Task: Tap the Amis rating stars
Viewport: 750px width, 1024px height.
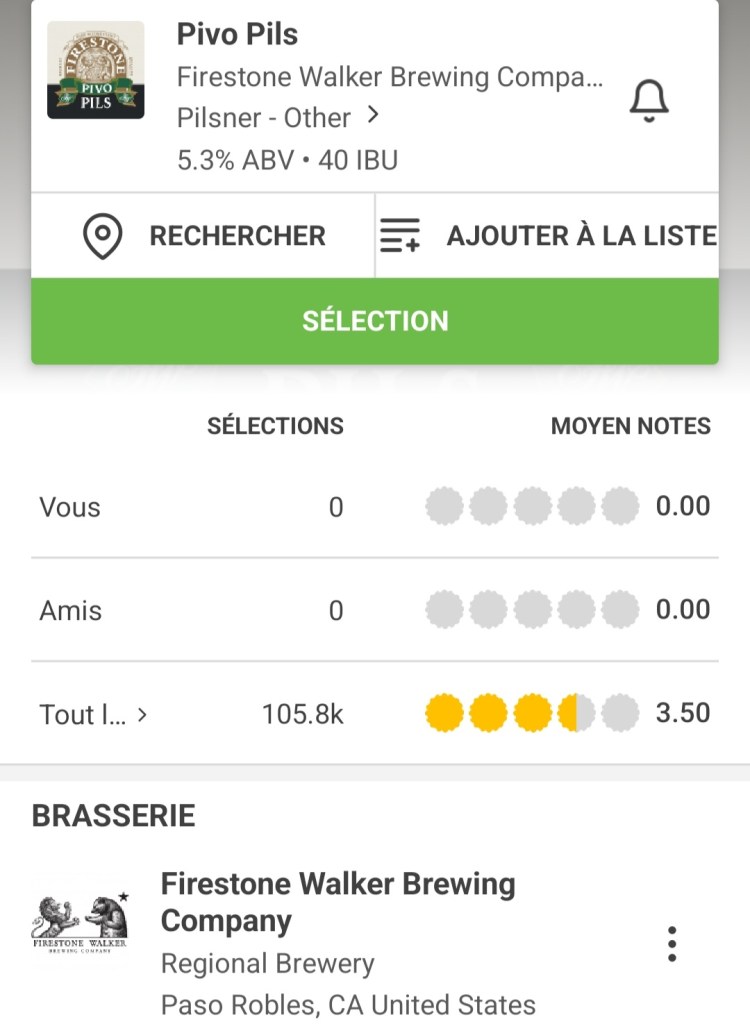Action: pyautogui.click(x=532, y=609)
